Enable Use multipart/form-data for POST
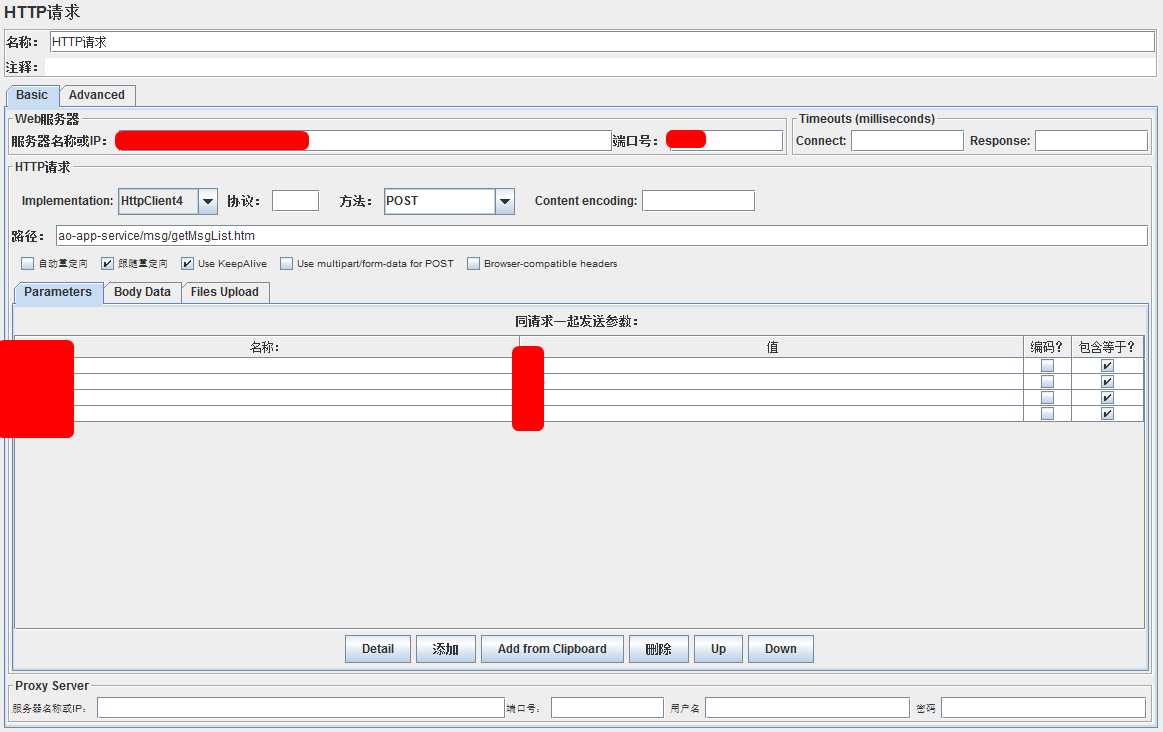Viewport: 1163px width, 732px height. point(286,263)
